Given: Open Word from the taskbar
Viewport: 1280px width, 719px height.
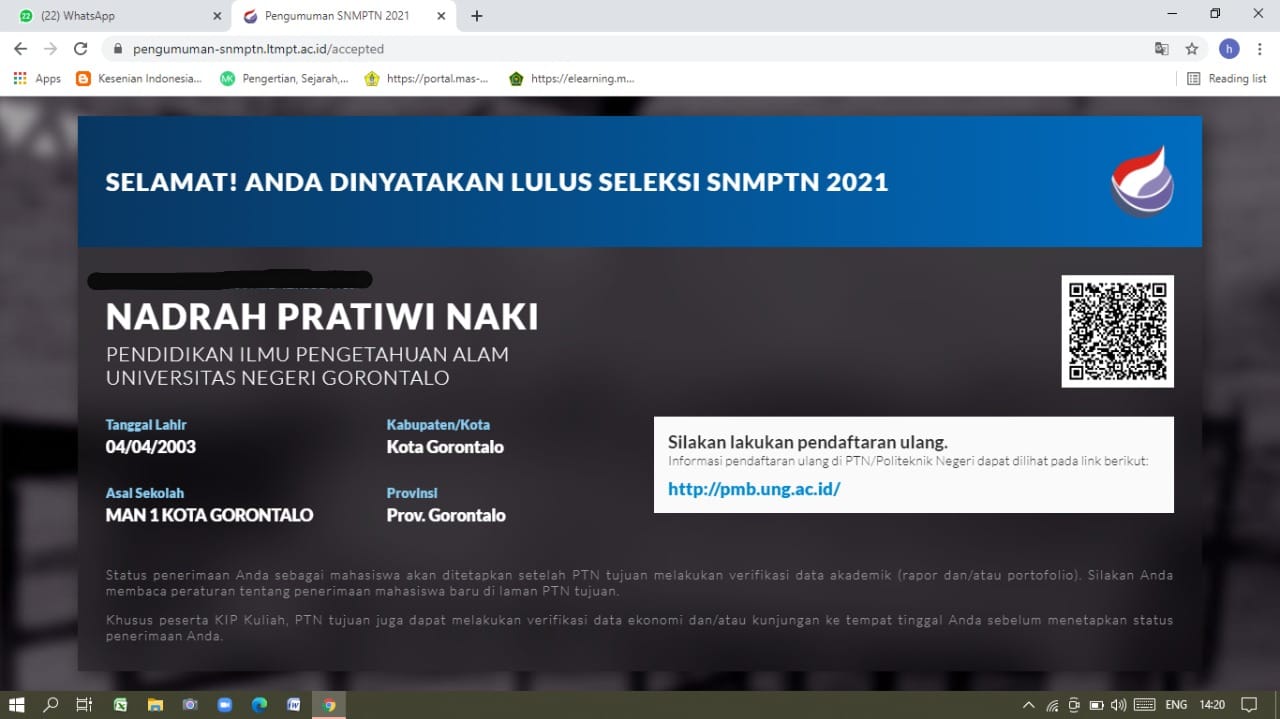Looking at the screenshot, I should [294, 705].
